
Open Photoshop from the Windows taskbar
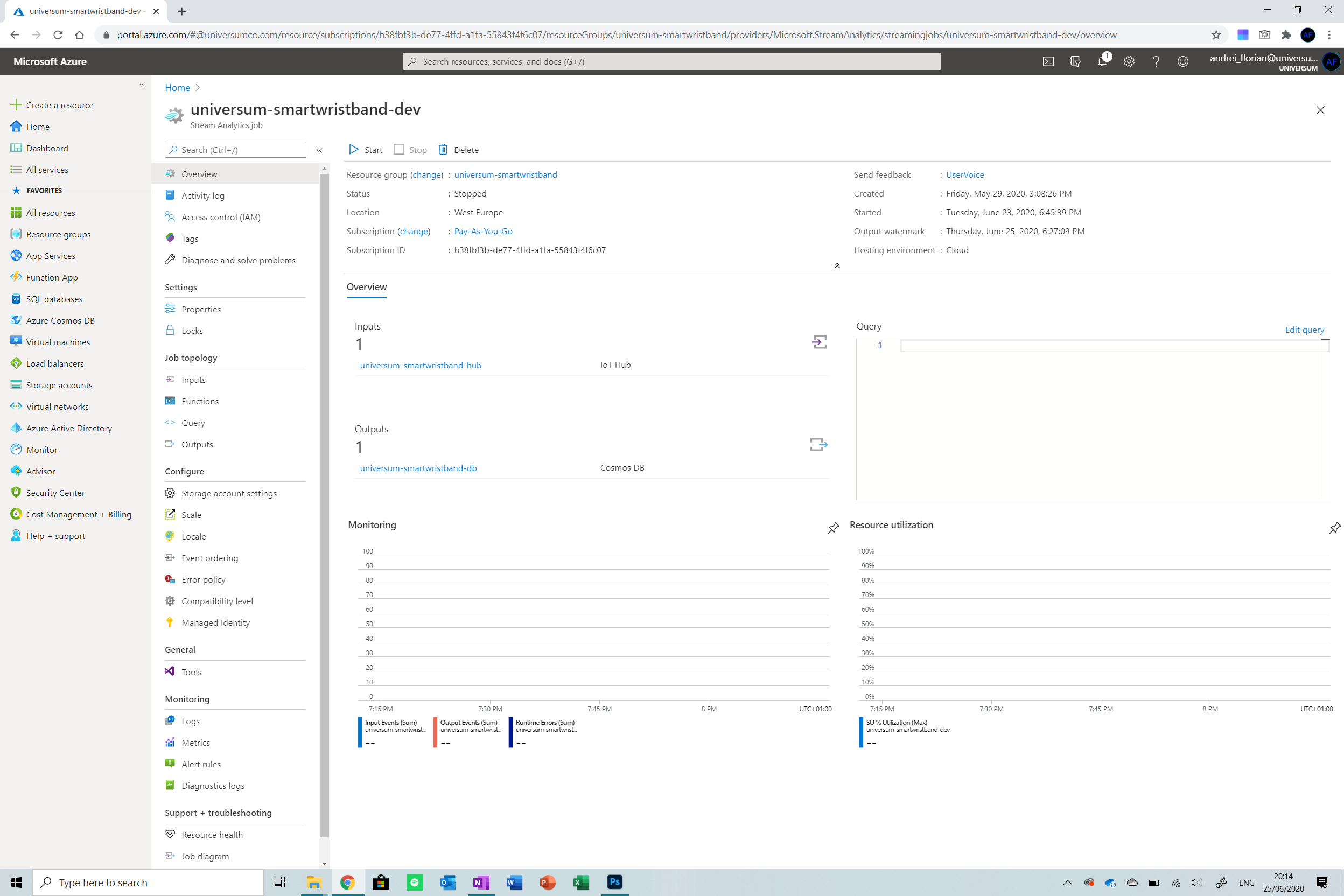pos(614,881)
